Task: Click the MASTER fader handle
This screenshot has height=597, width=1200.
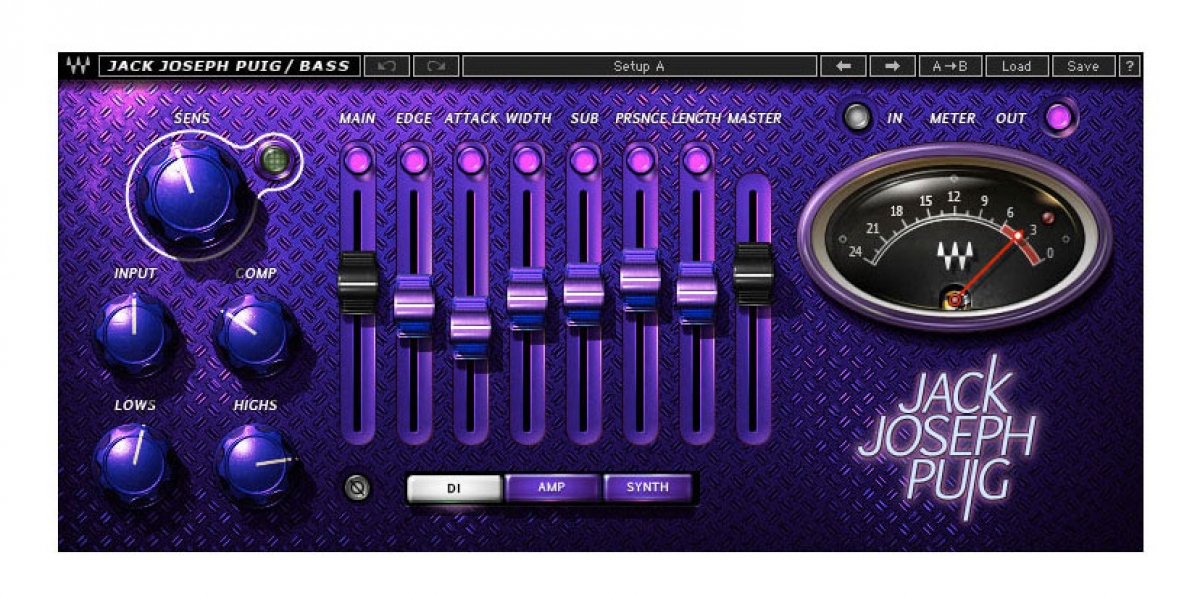Action: tap(754, 273)
